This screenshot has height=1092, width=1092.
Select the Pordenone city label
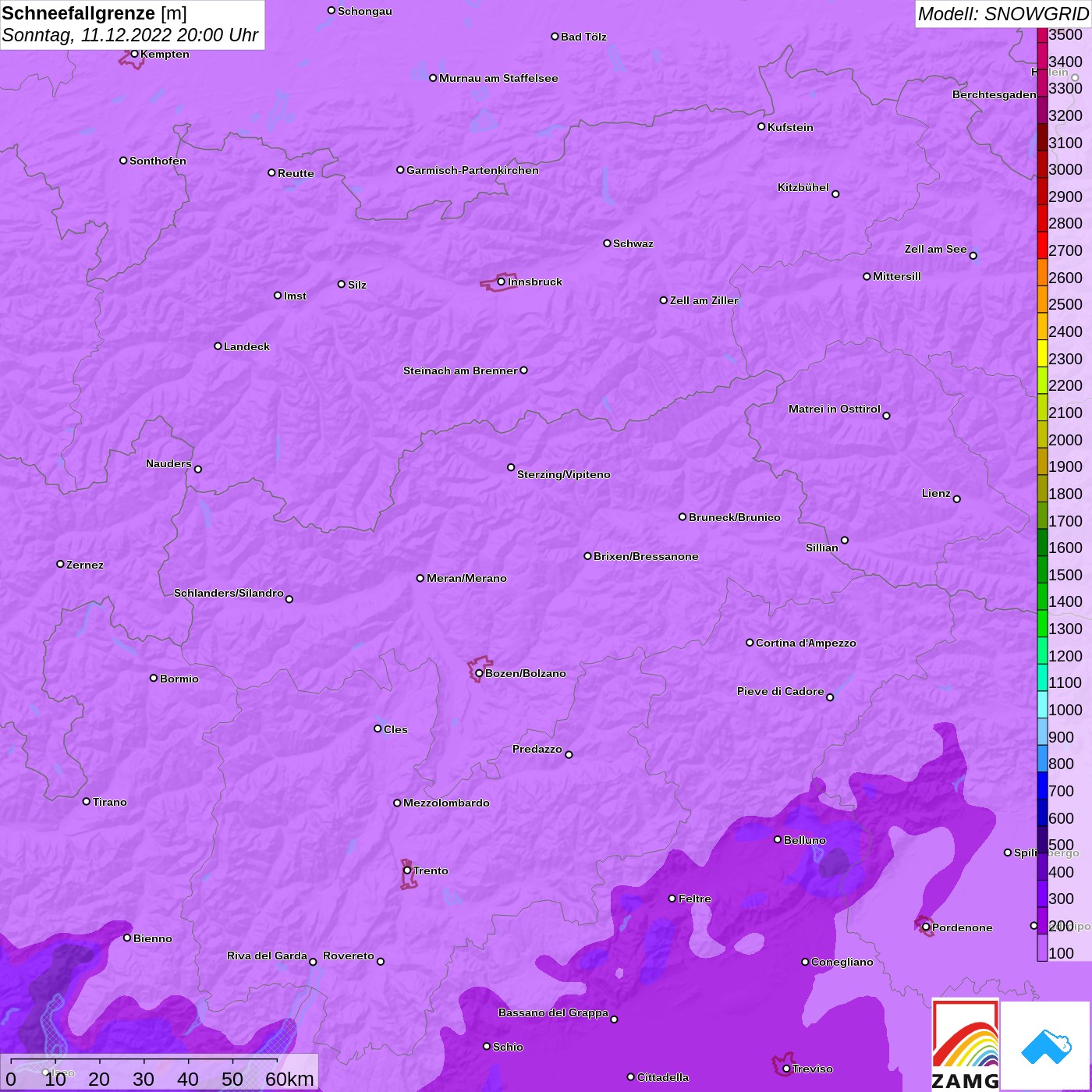tap(963, 927)
